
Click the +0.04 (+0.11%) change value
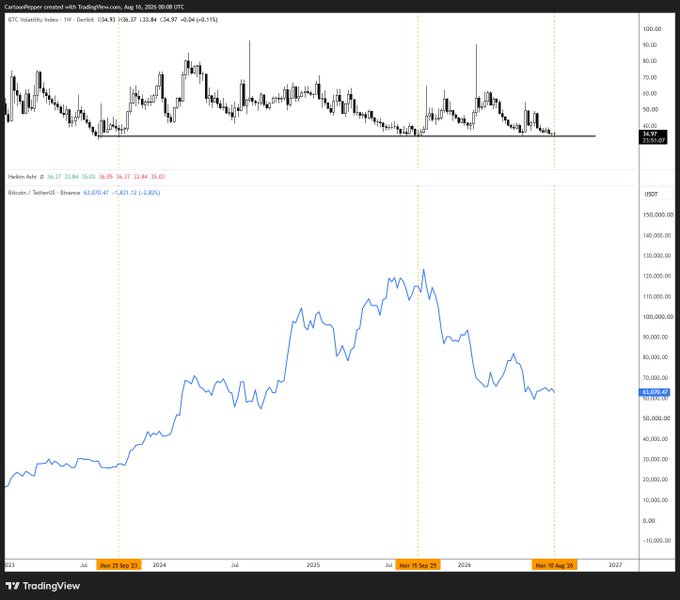(199, 20)
